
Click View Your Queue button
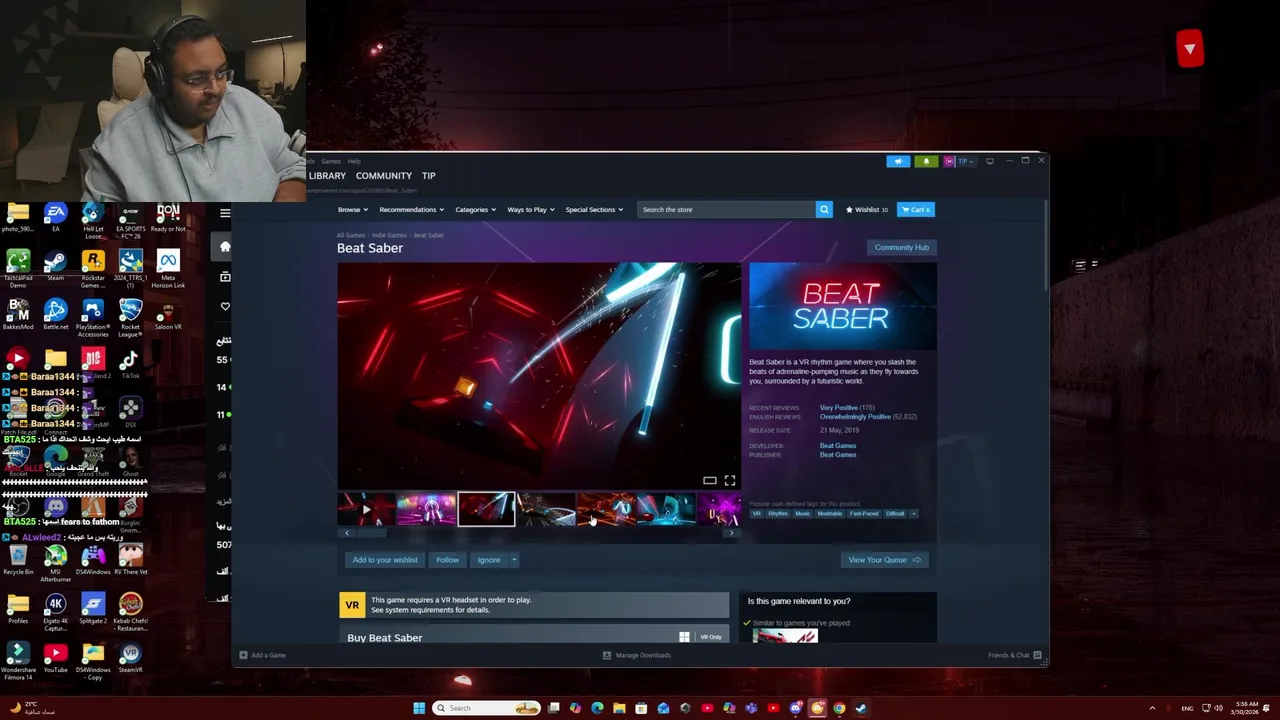[x=885, y=560]
